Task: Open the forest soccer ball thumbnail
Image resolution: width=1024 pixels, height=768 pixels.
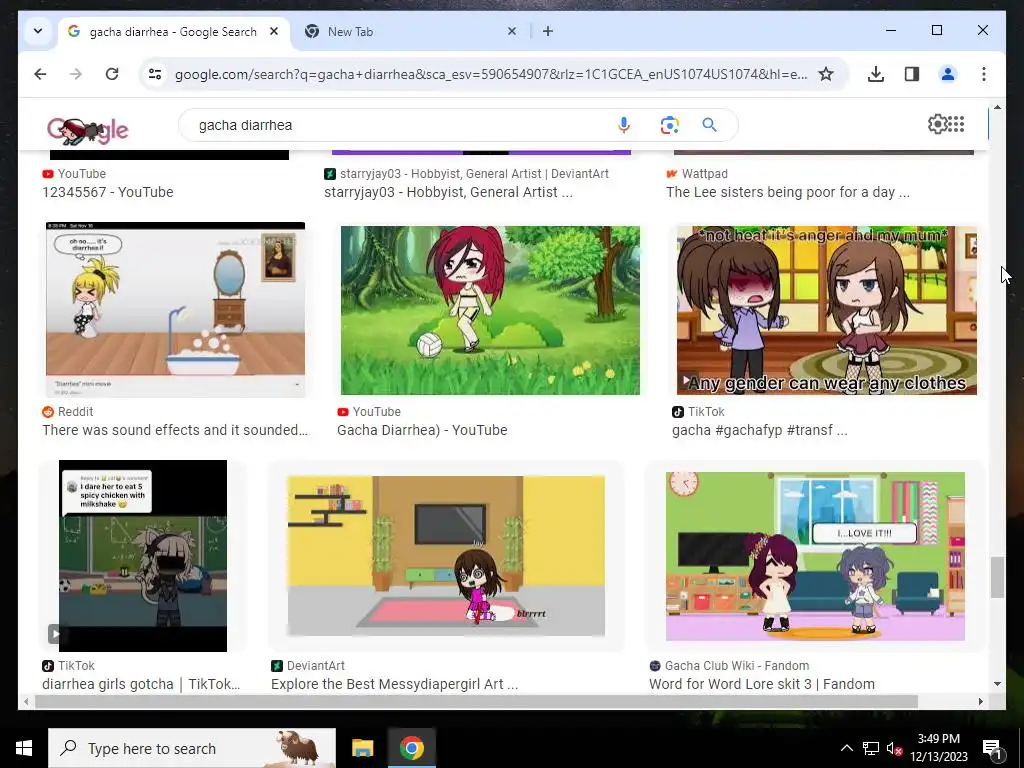Action: point(490,310)
